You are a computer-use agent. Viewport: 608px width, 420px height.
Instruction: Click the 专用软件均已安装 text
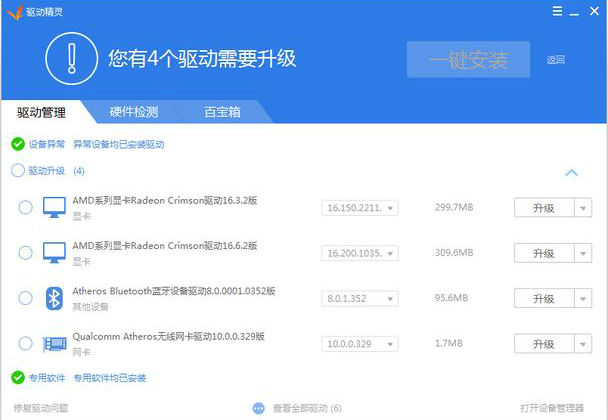click(110, 377)
